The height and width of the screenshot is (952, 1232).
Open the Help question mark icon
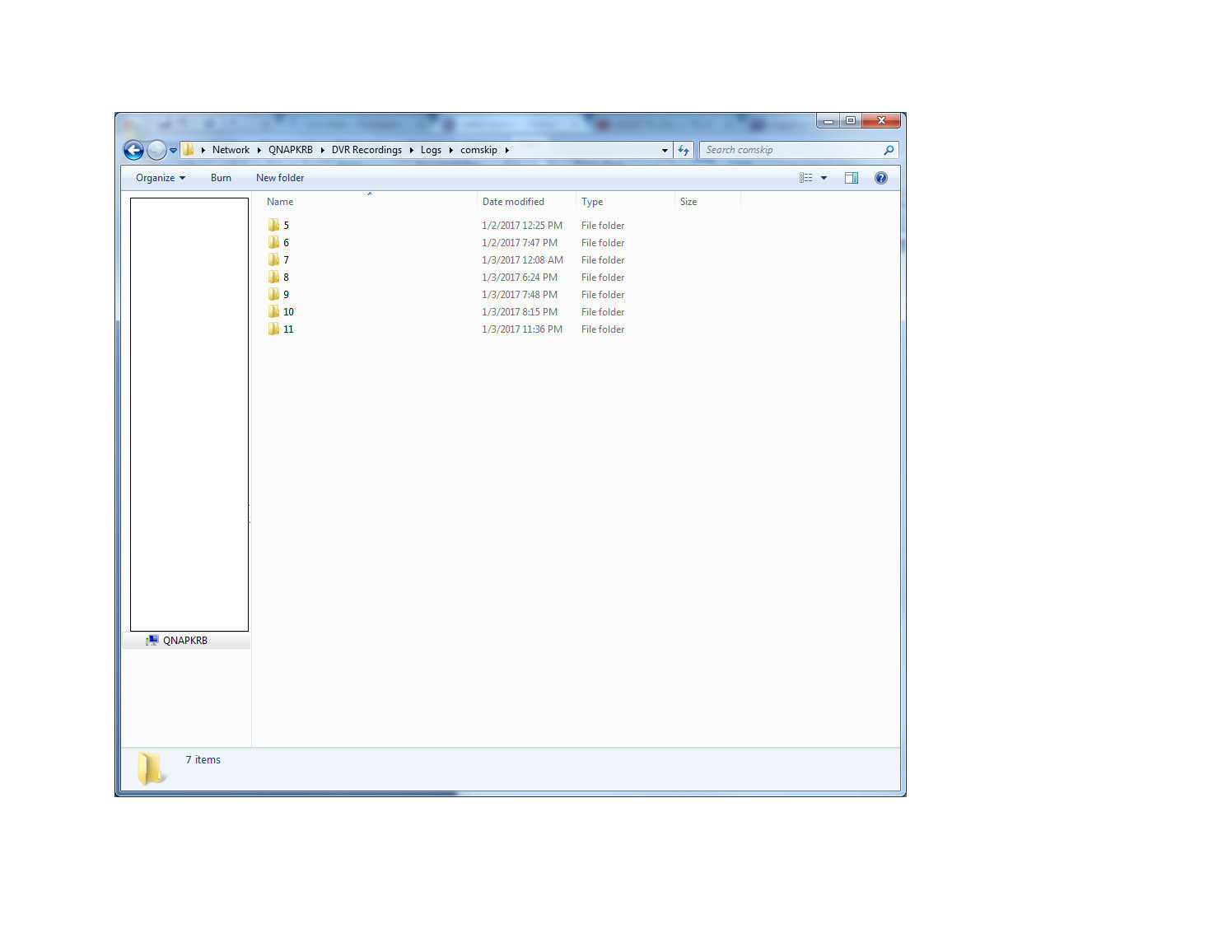(880, 178)
